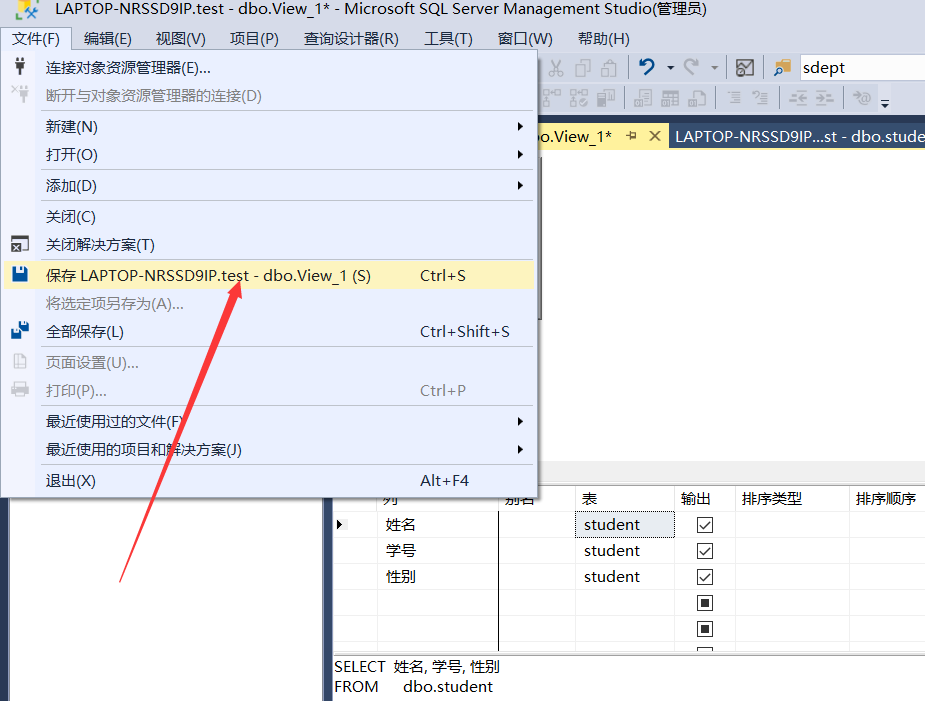
Task: Select the 学号 column cell
Action: pyautogui.click(x=438, y=551)
